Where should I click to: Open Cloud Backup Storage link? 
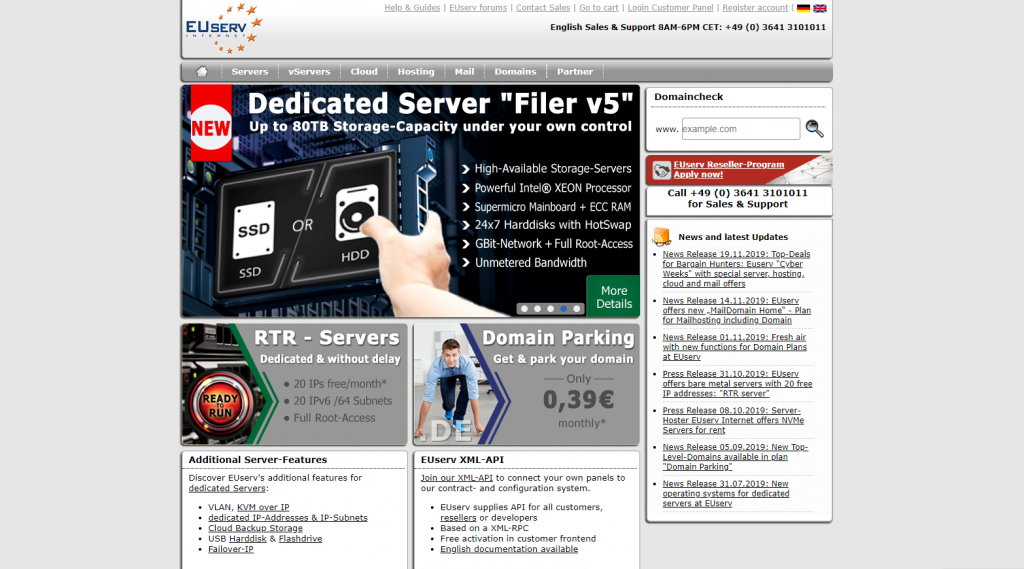click(255, 528)
